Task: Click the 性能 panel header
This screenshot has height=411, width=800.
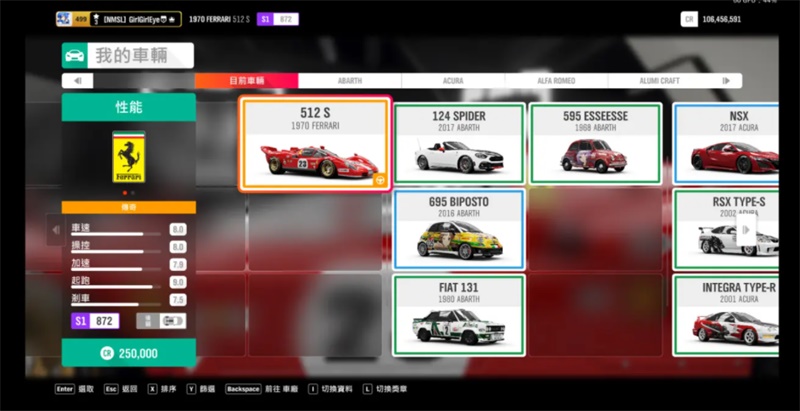Action: pos(129,107)
